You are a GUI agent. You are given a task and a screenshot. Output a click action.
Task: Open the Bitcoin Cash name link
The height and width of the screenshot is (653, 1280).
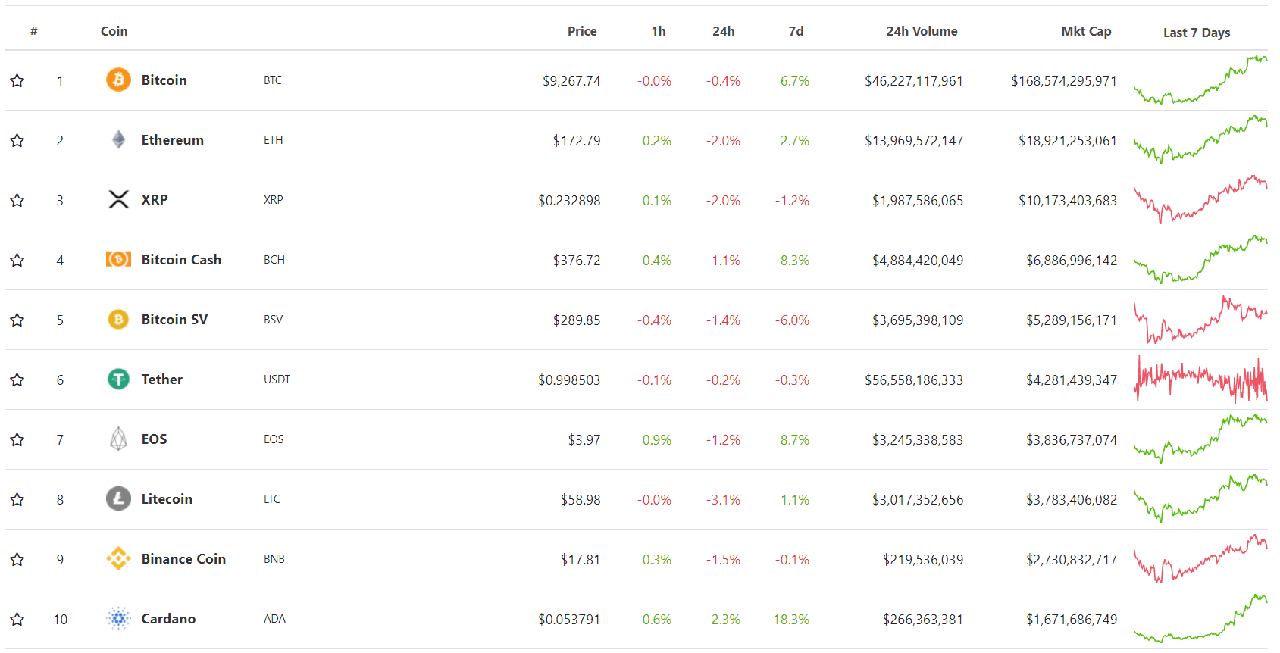(x=181, y=260)
